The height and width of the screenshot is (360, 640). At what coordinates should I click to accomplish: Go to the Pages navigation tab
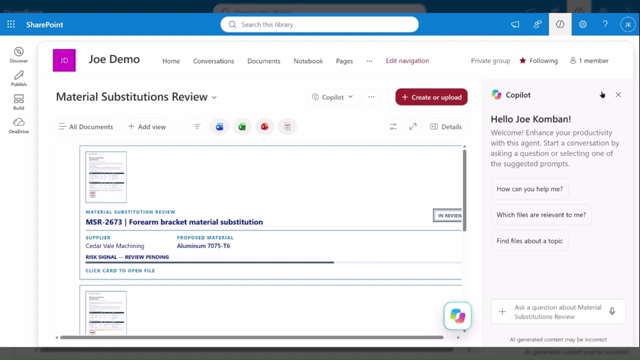344,61
